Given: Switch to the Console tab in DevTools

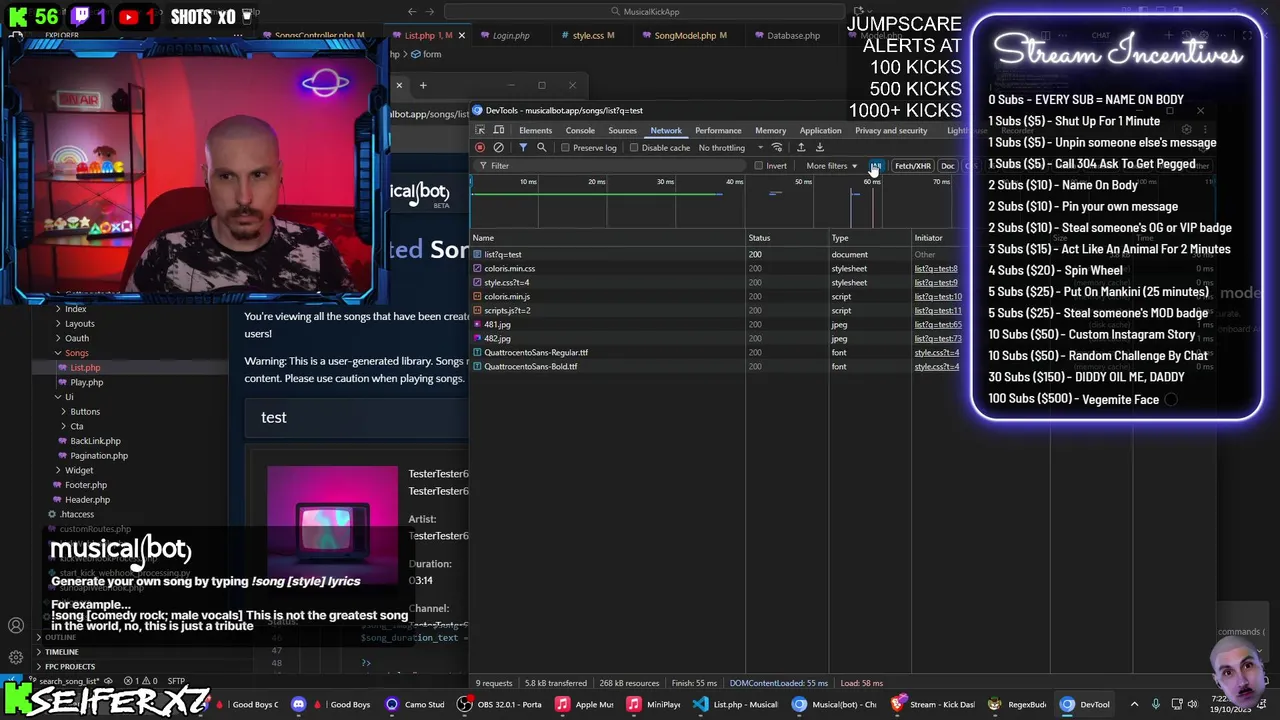Looking at the screenshot, I should coord(580,130).
